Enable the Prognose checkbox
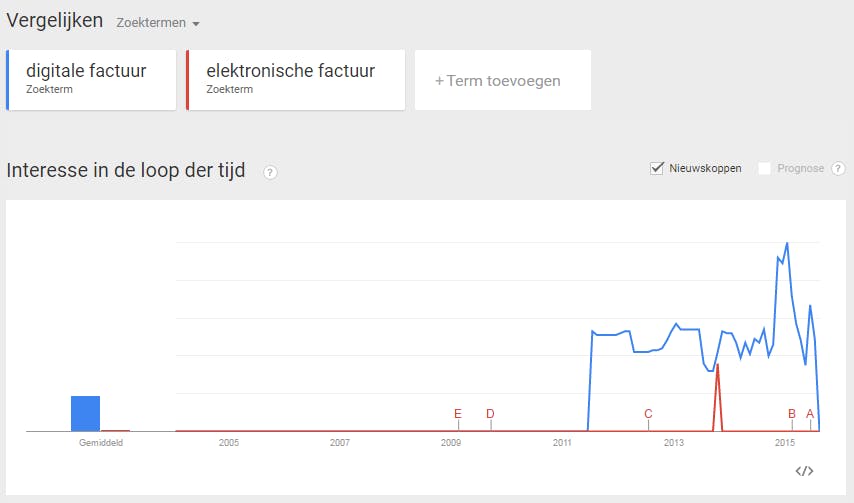854x503 pixels. (765, 168)
